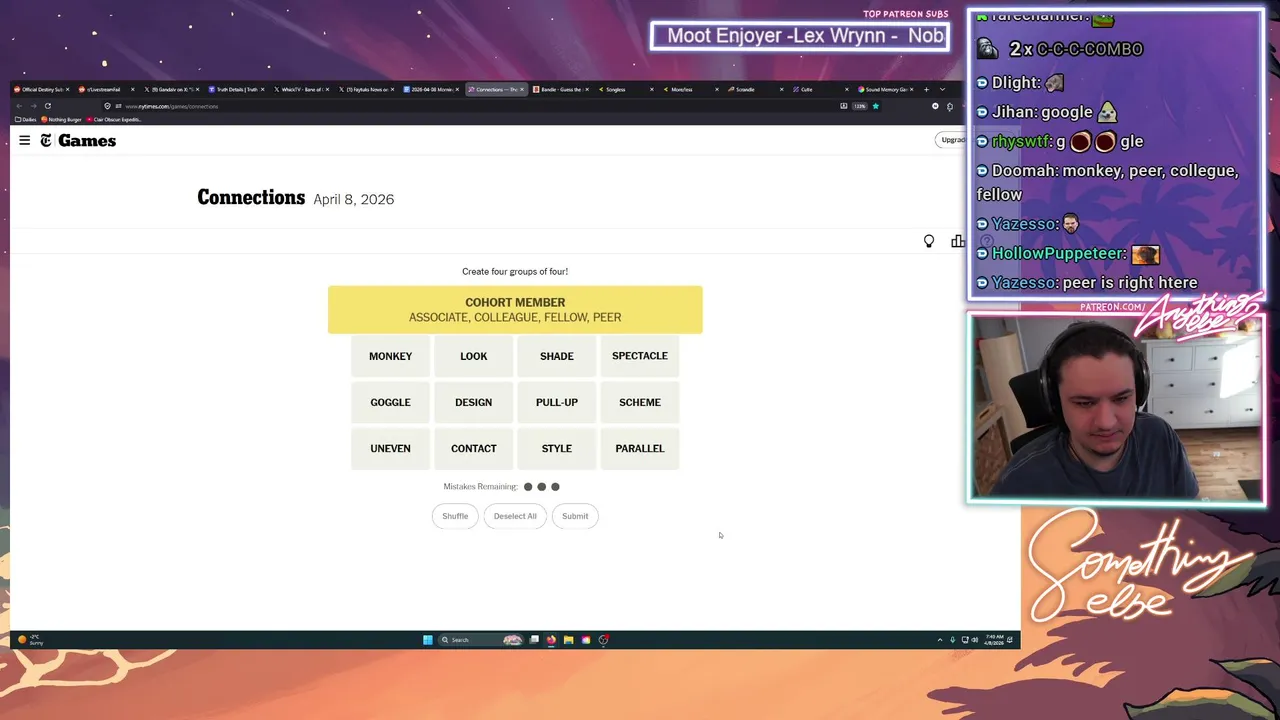The image size is (1280, 720).
Task: Select the SCHEME word tile
Action: pyautogui.click(x=639, y=402)
